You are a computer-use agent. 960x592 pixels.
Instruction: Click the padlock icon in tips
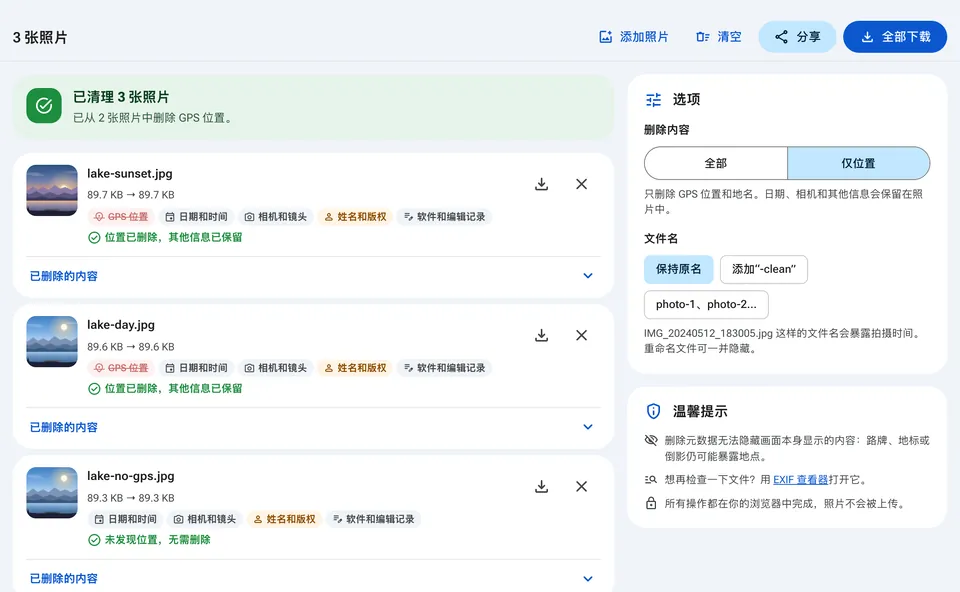[651, 503]
